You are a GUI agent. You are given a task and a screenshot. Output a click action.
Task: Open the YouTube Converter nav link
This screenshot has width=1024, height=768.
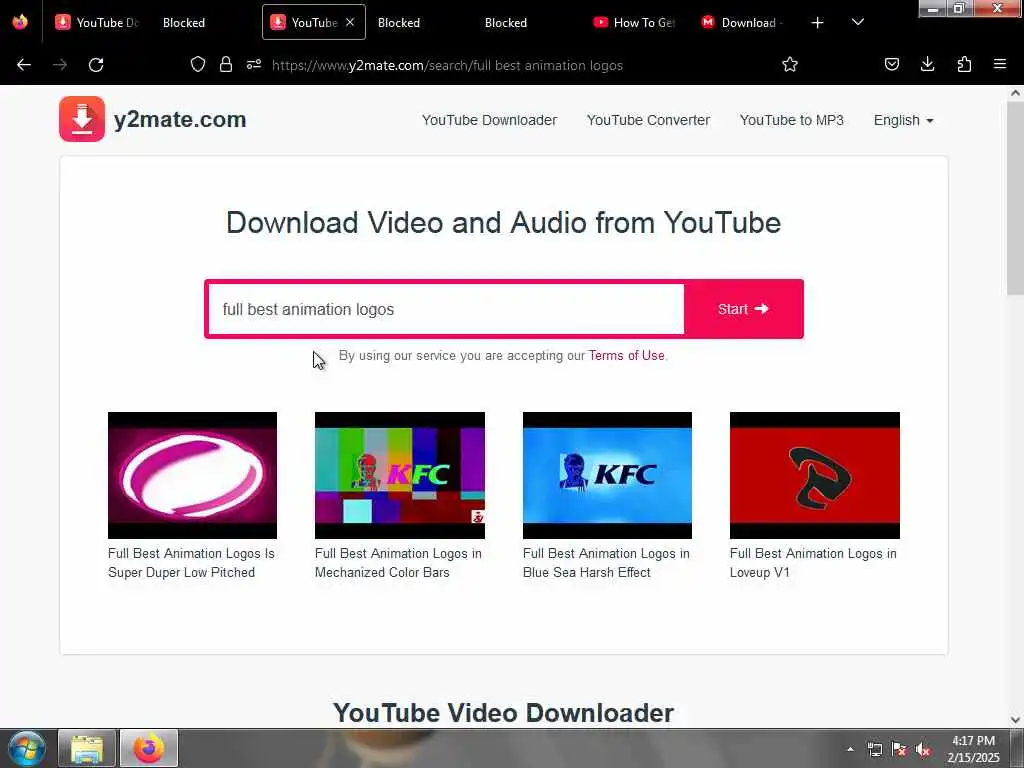[648, 120]
